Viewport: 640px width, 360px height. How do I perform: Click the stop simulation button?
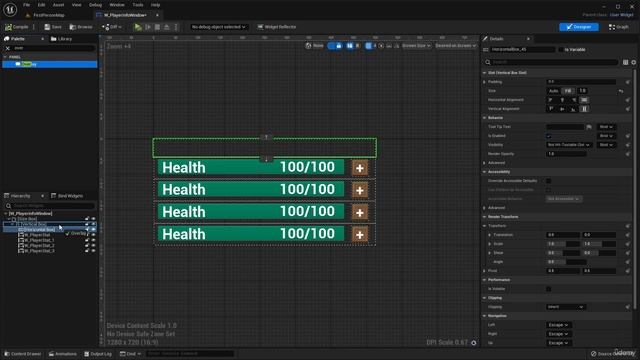click(158, 27)
